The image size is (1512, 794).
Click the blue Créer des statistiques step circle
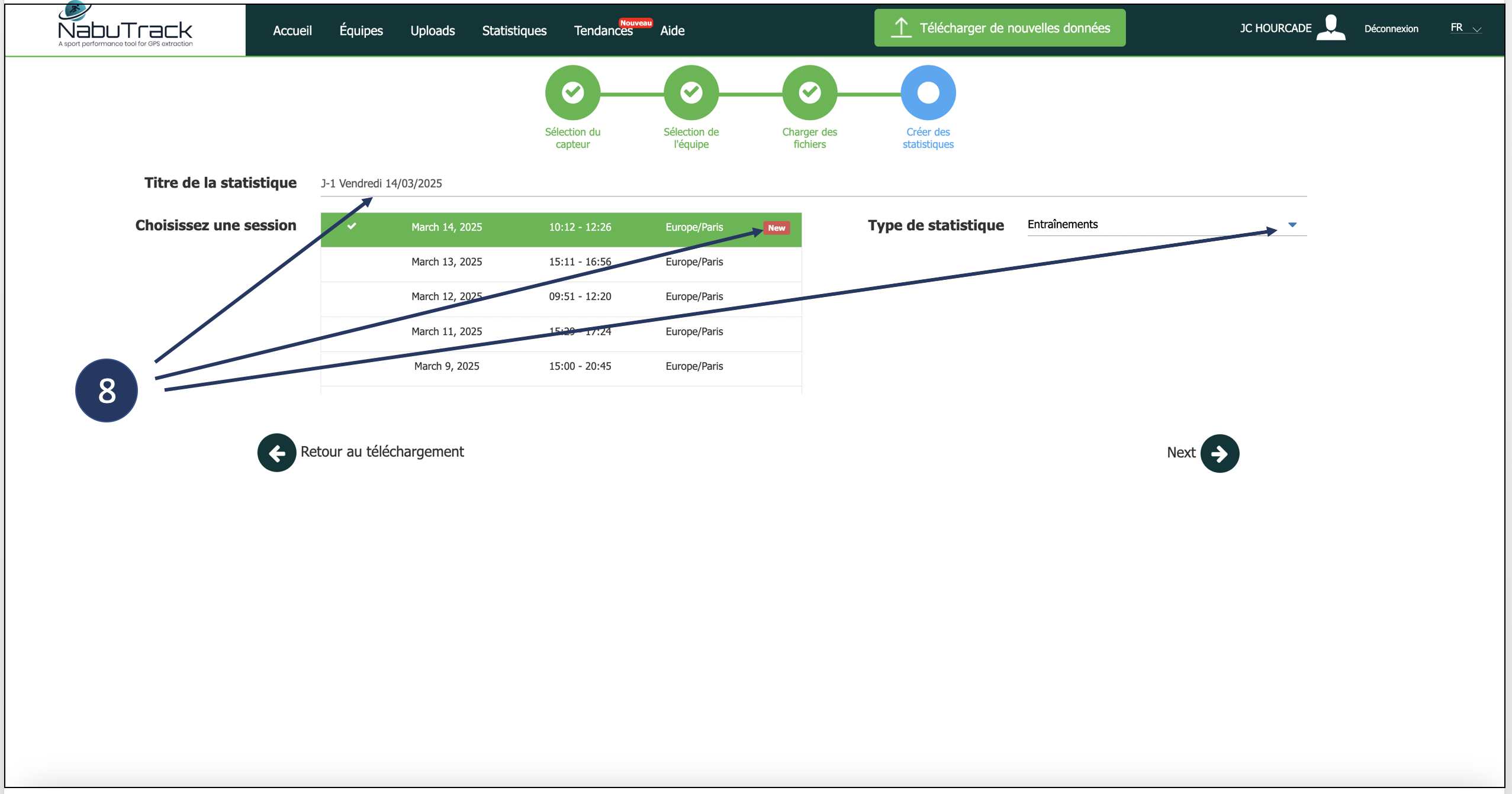(928, 93)
